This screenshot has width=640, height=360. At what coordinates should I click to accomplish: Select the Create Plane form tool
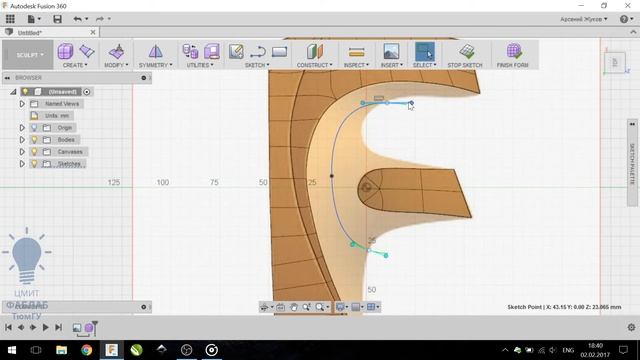pos(87,51)
